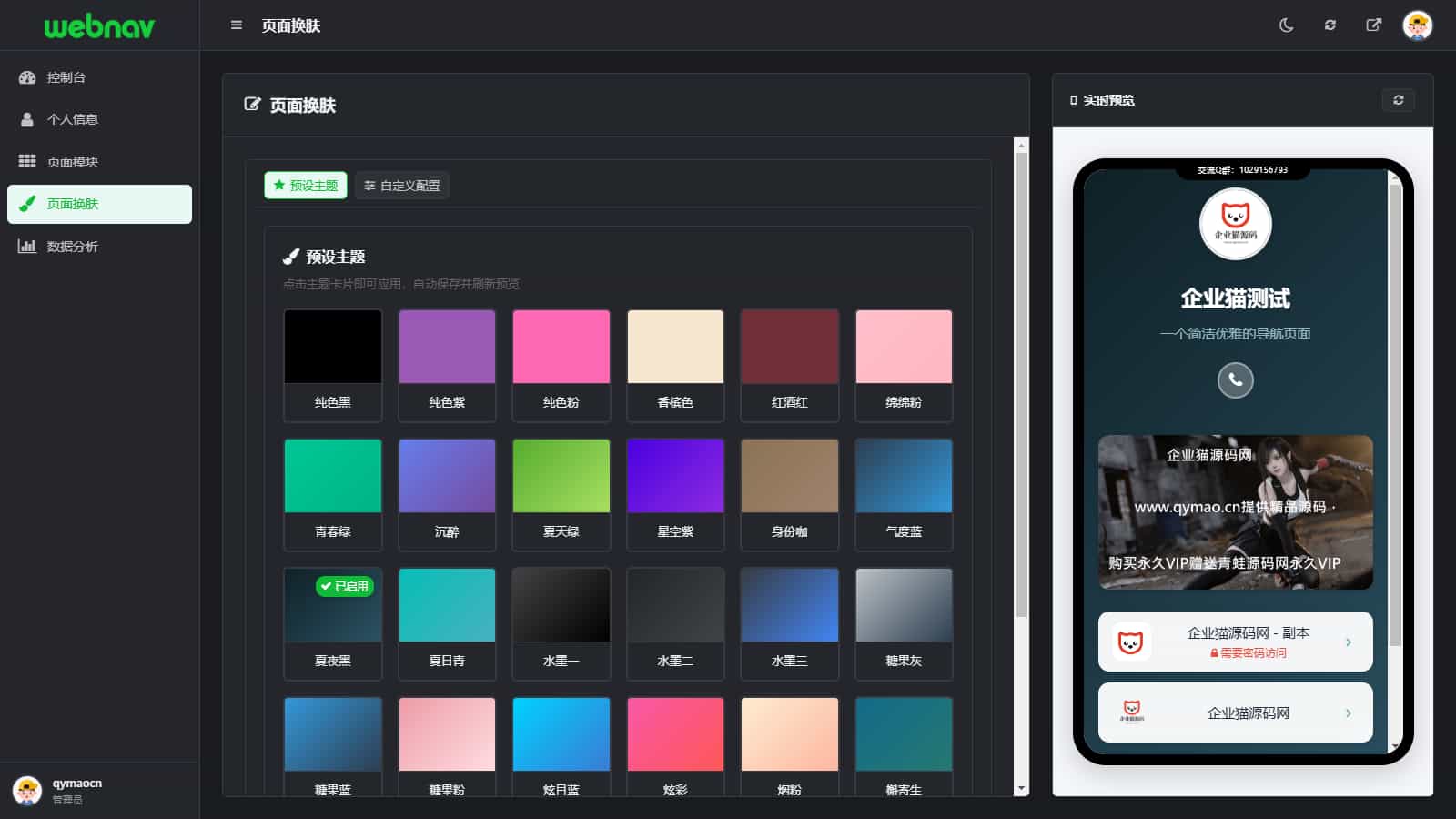
Task: Open 页面模块 in sidebar
Action: (x=72, y=162)
